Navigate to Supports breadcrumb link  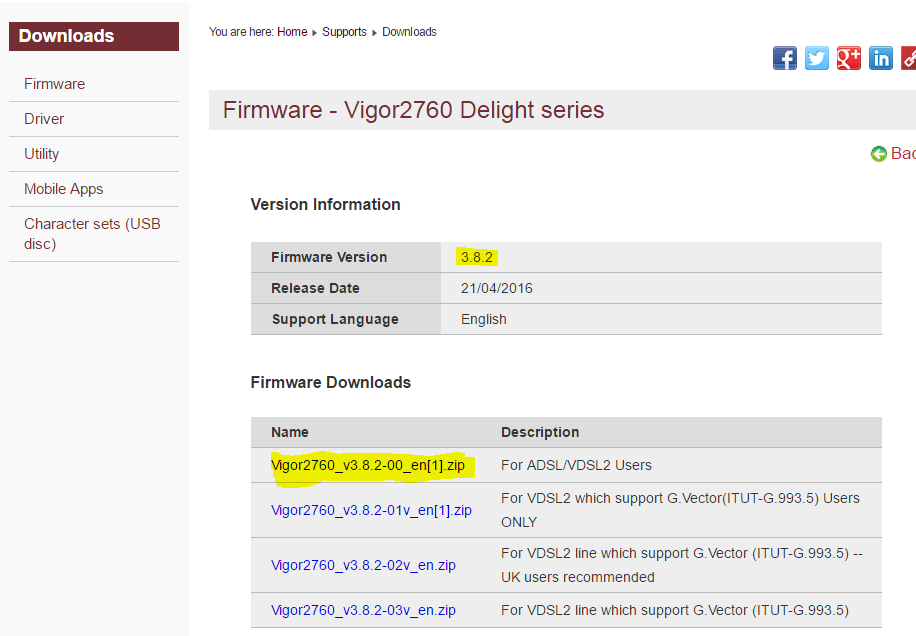point(344,32)
